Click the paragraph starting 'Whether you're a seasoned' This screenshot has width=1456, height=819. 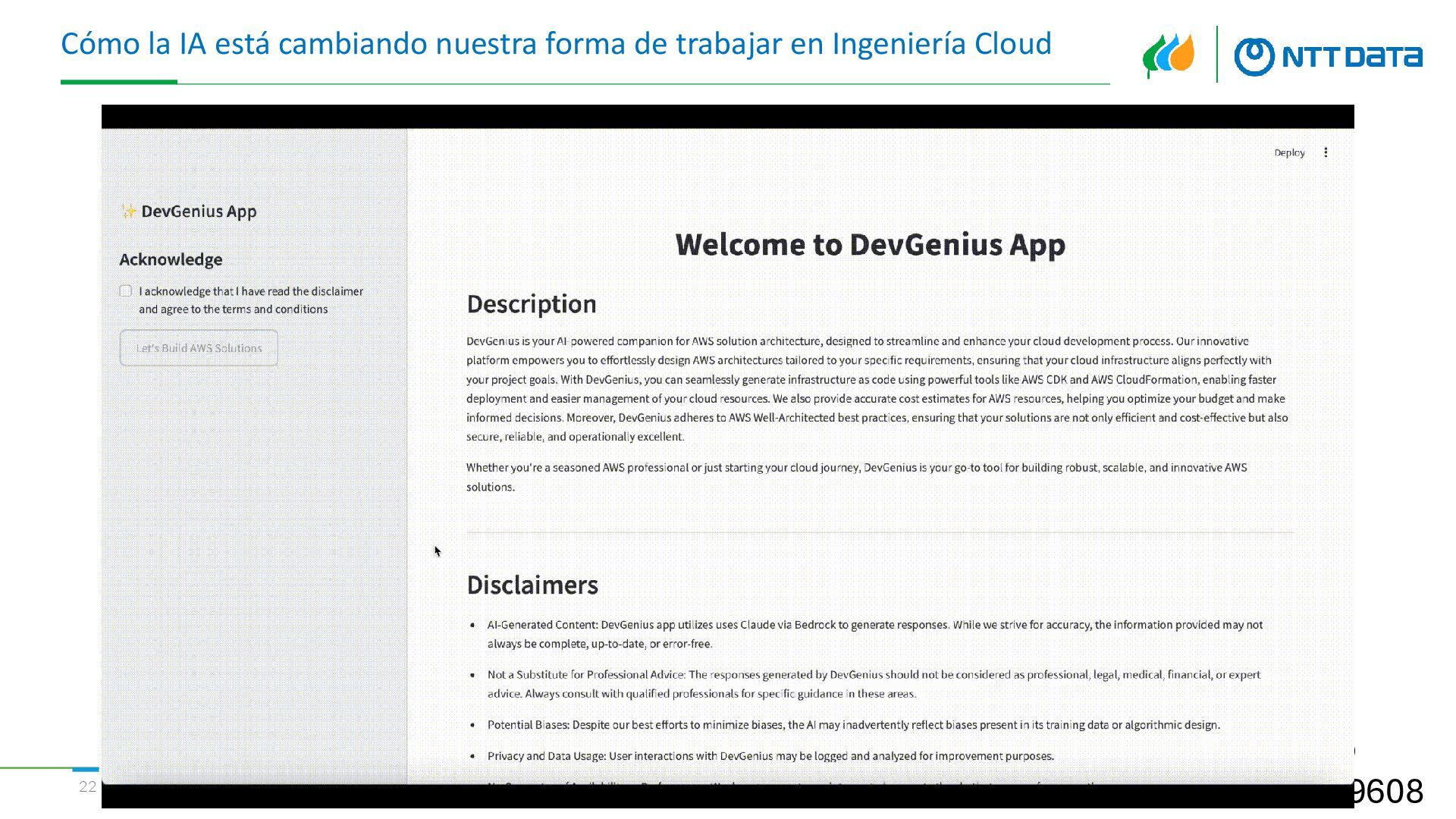pos(857,477)
